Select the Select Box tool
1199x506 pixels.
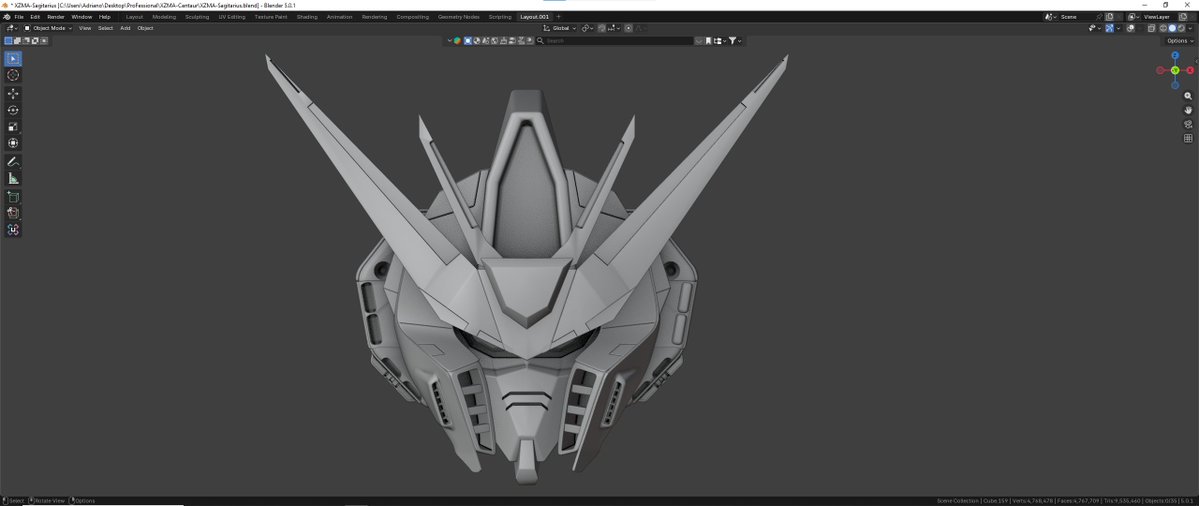tap(13, 59)
